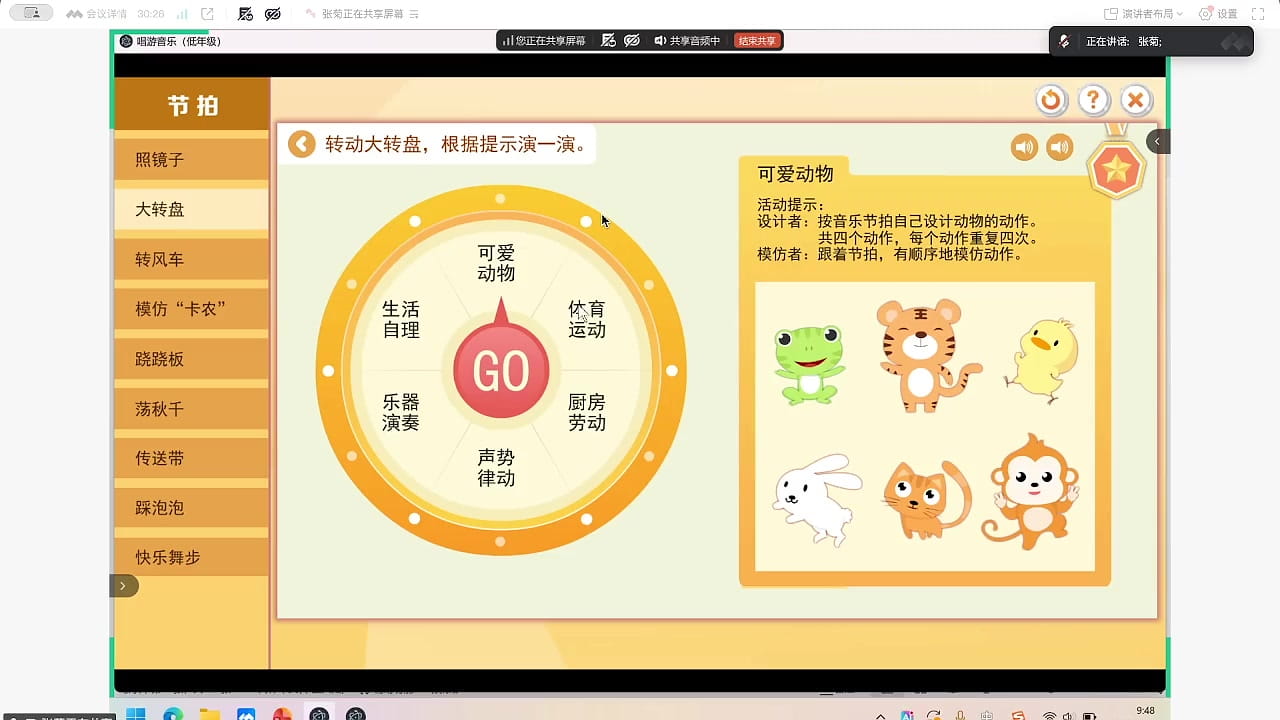Screen dimensions: 1280x720
Task: Click the yellow chick picture
Action: pyautogui.click(x=1042, y=360)
